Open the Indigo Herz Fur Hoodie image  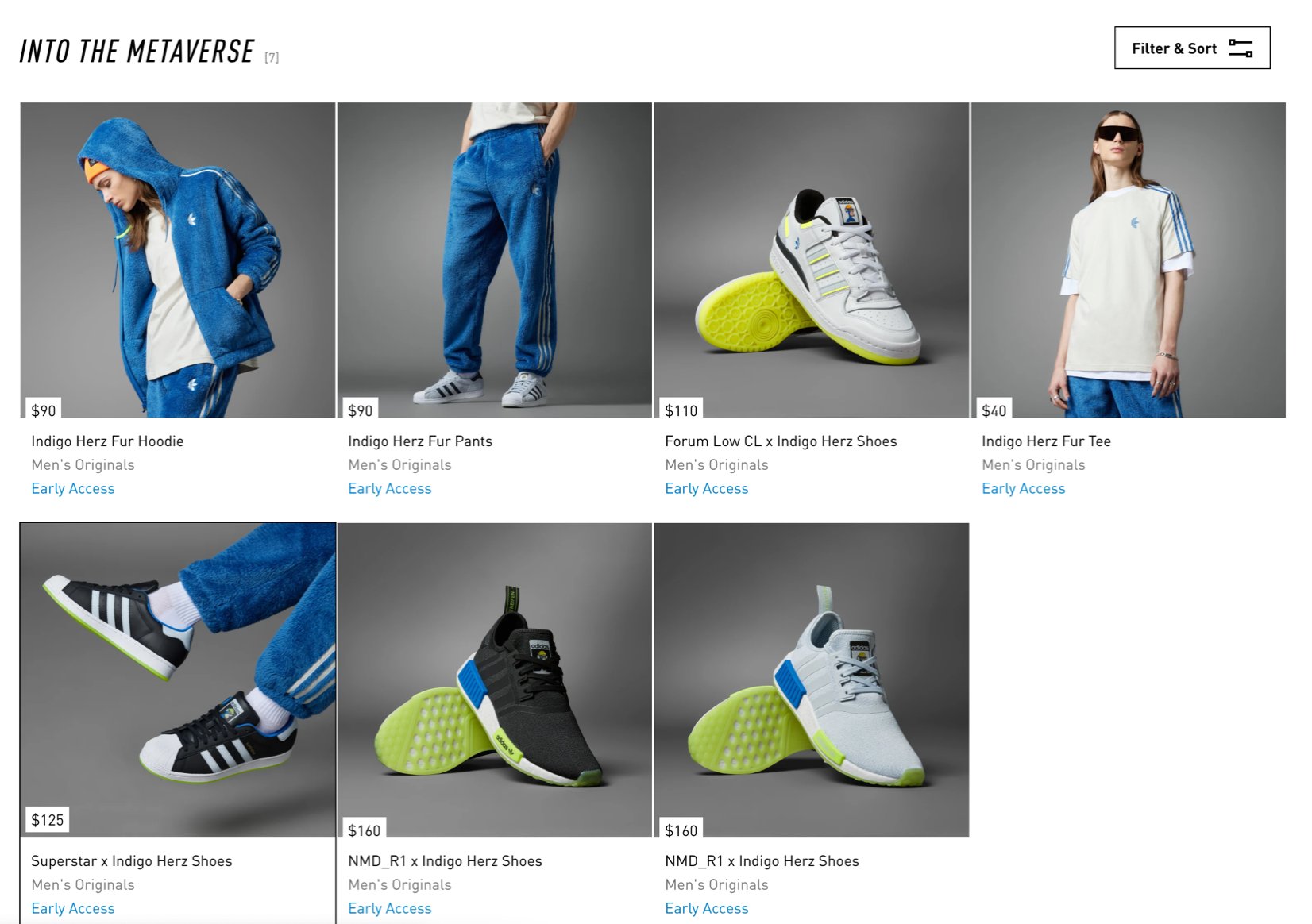pyautogui.click(x=178, y=260)
